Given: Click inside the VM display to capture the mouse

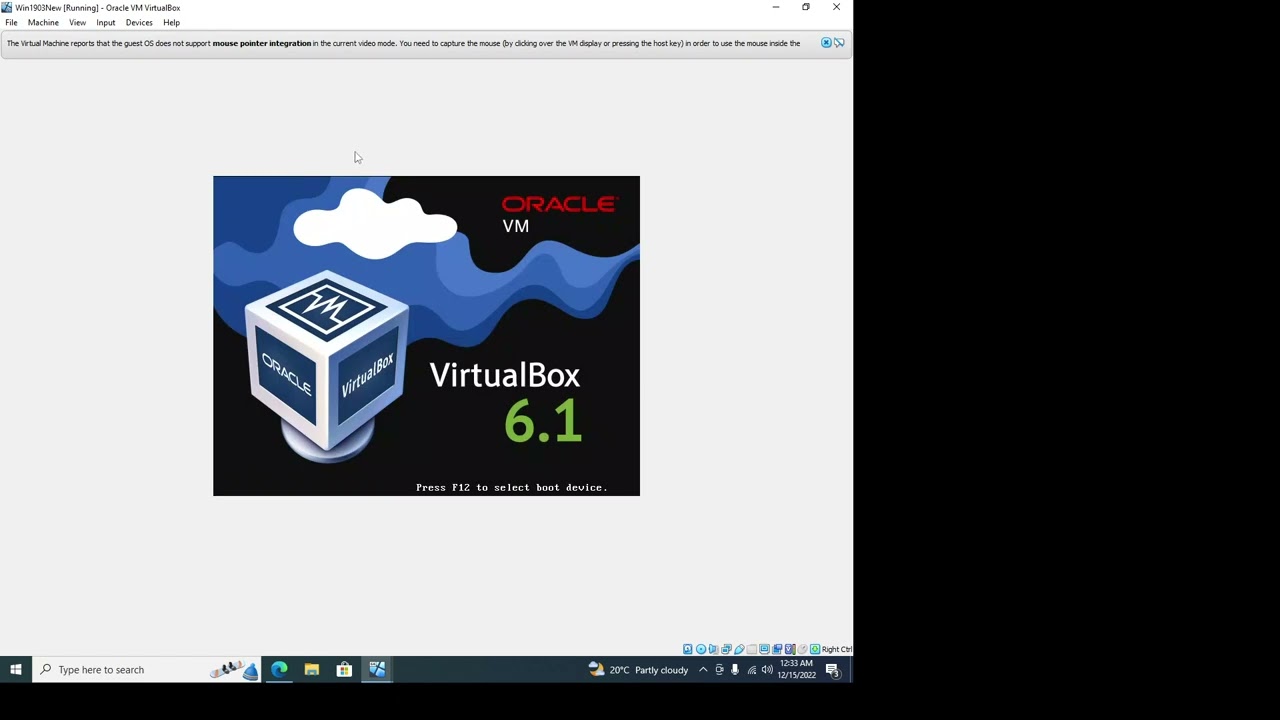Looking at the screenshot, I should 426,336.
